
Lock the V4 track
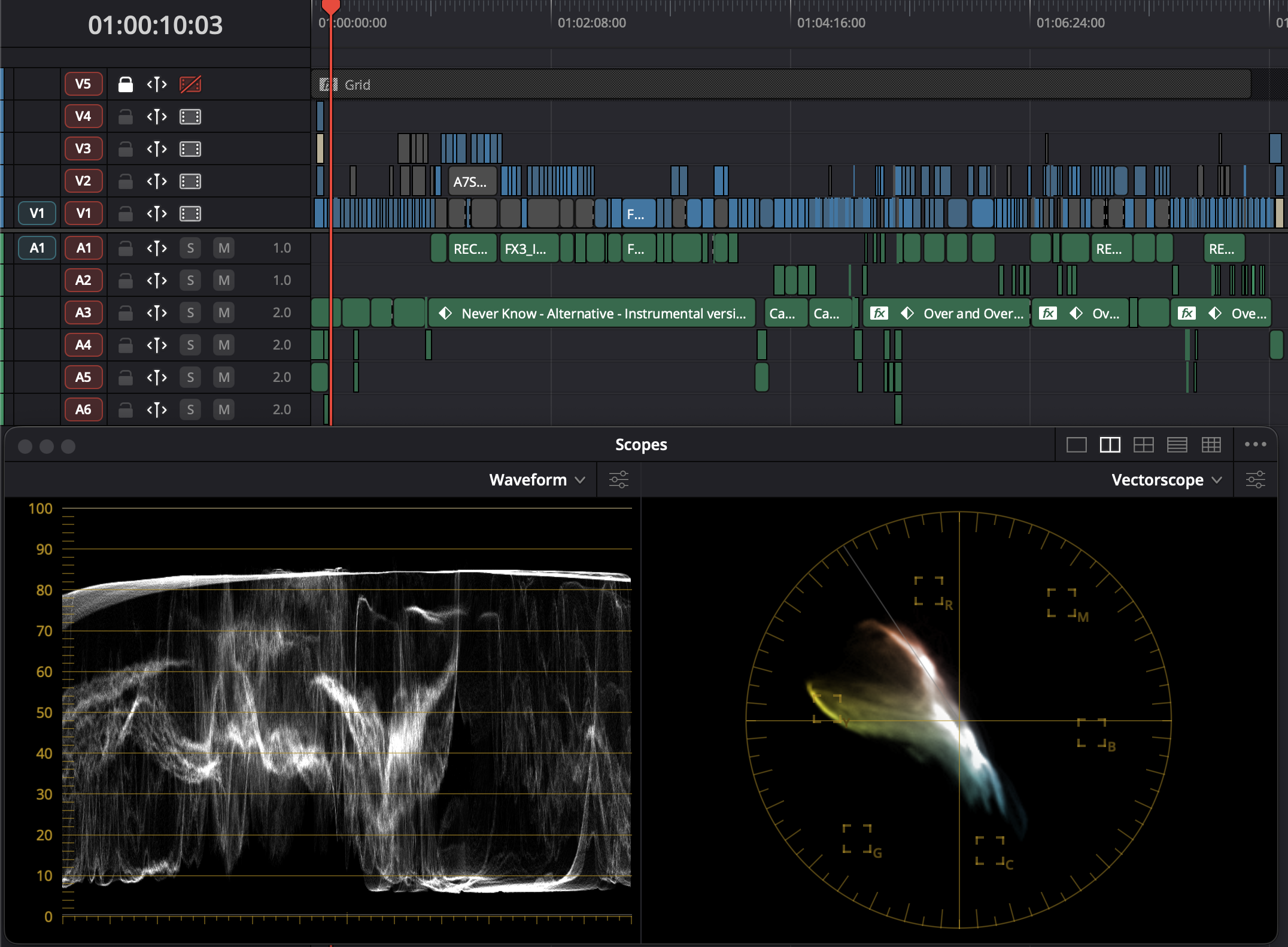pyautogui.click(x=125, y=117)
